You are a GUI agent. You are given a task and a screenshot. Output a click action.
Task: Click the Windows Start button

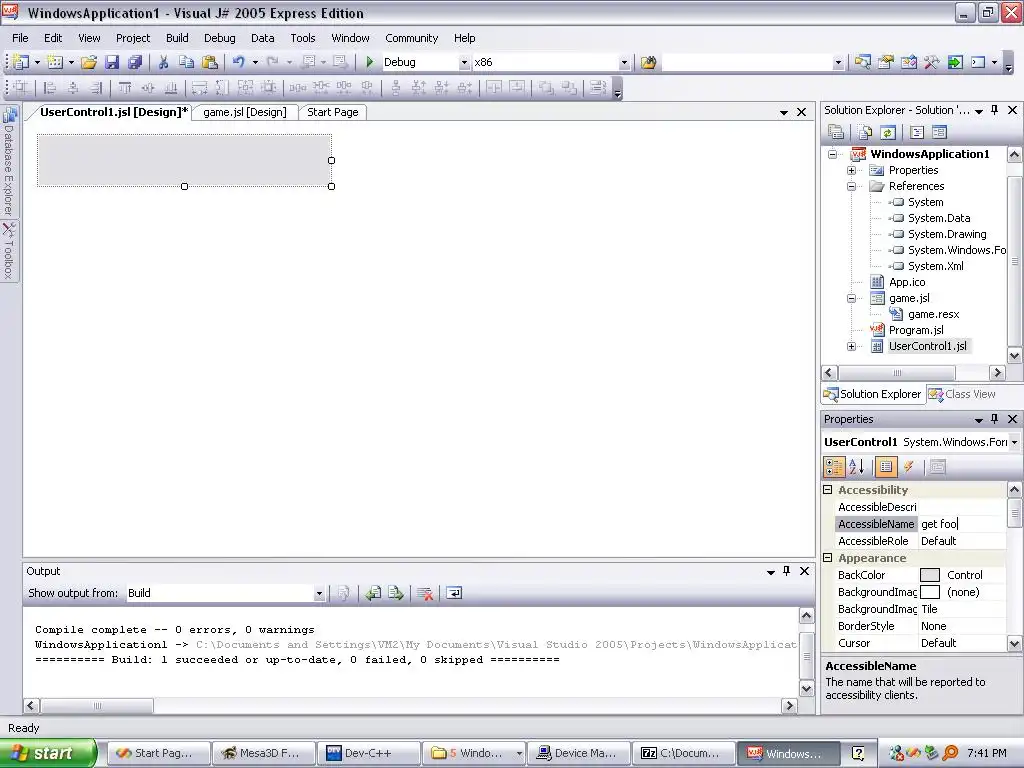click(x=48, y=753)
